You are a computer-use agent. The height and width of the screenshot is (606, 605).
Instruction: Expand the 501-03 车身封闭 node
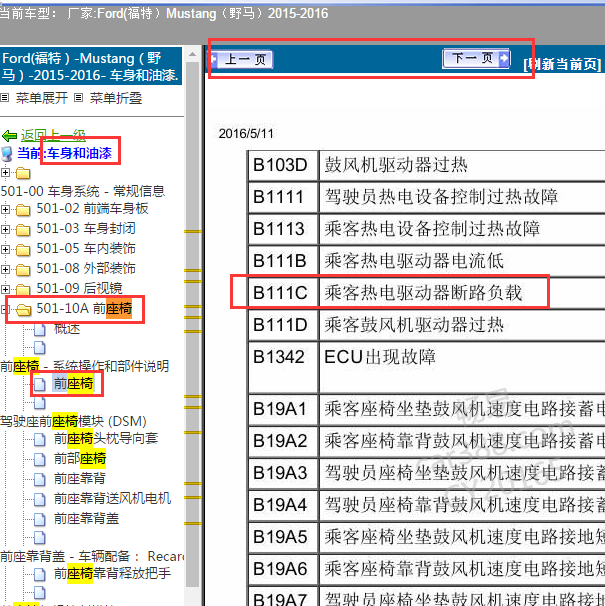pyautogui.click(x=5, y=229)
